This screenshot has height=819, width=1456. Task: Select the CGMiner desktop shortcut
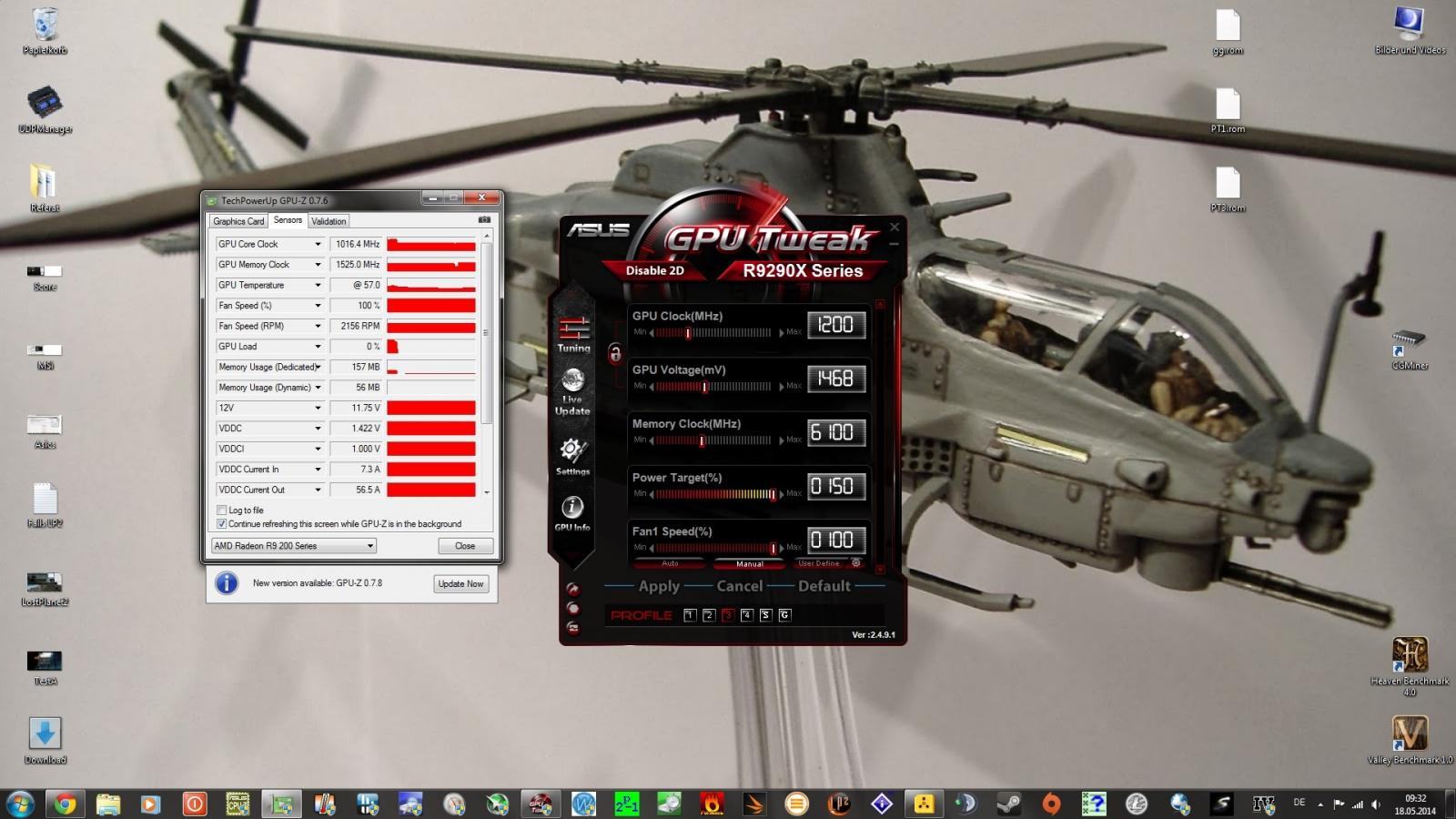coord(1410,350)
